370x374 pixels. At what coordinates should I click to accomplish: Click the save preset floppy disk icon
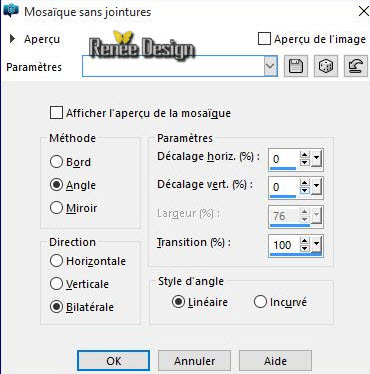tap(296, 66)
